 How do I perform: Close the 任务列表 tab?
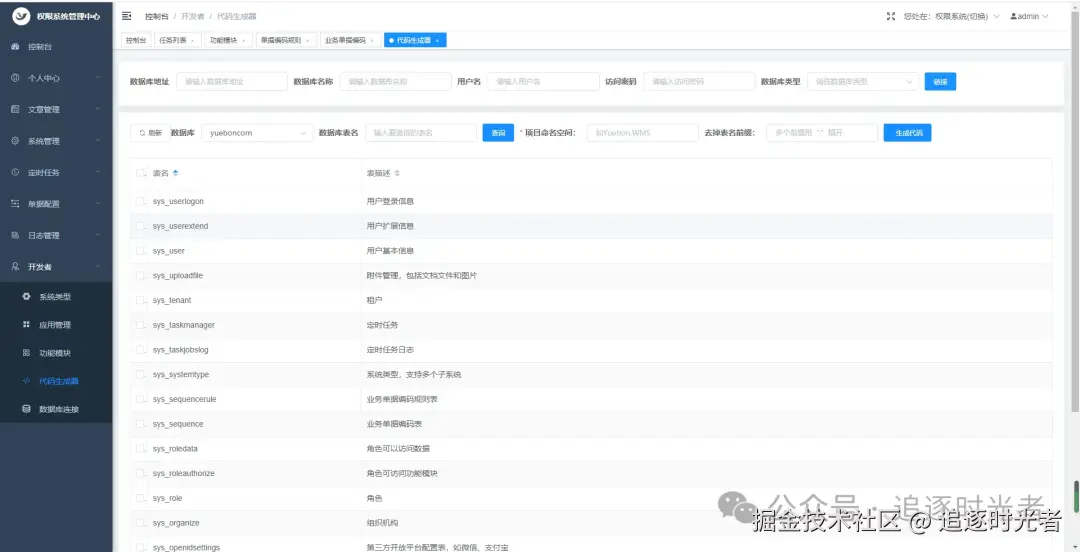tap(193, 41)
